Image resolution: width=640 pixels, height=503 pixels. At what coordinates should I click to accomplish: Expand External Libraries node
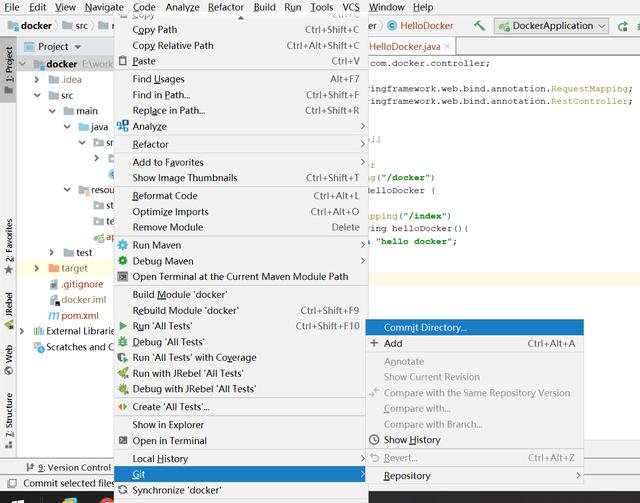coord(22,331)
